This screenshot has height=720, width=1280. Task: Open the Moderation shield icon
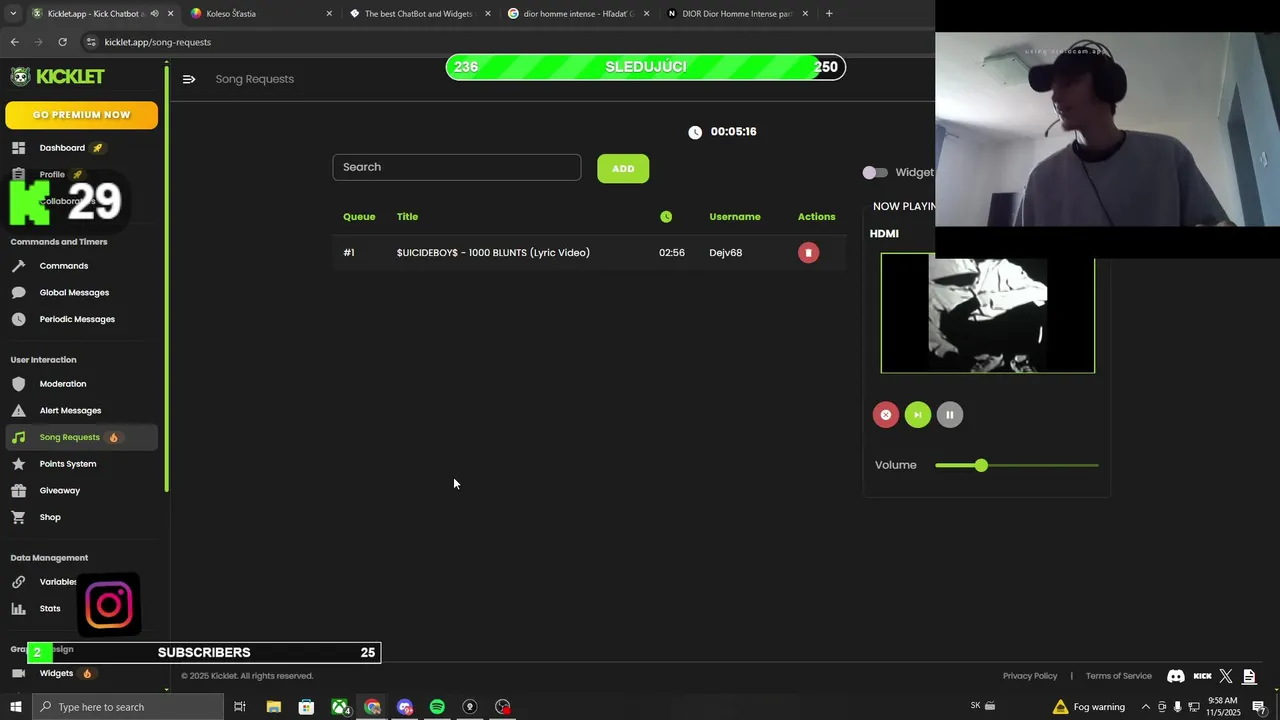(x=18, y=384)
